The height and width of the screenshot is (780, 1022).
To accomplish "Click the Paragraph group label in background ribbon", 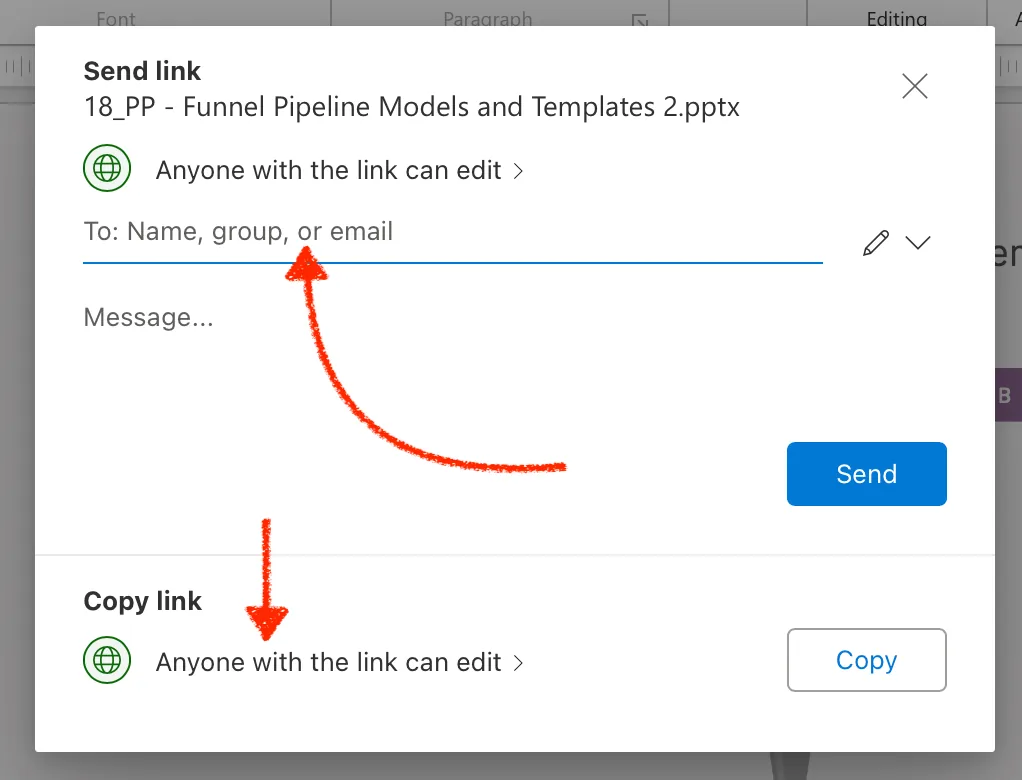I will coord(488,19).
